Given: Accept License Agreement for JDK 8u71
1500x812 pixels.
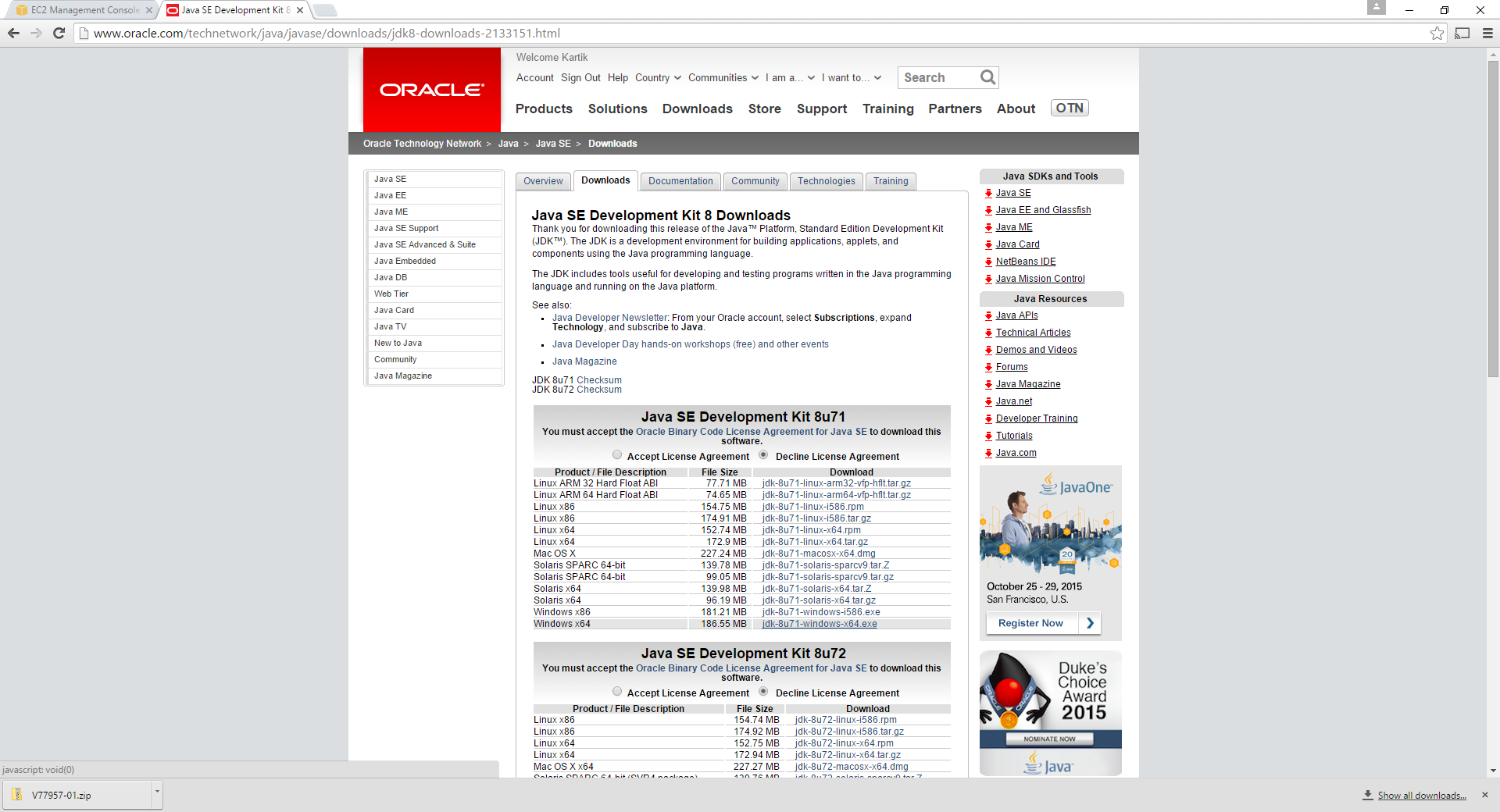Looking at the screenshot, I should coord(617,454).
